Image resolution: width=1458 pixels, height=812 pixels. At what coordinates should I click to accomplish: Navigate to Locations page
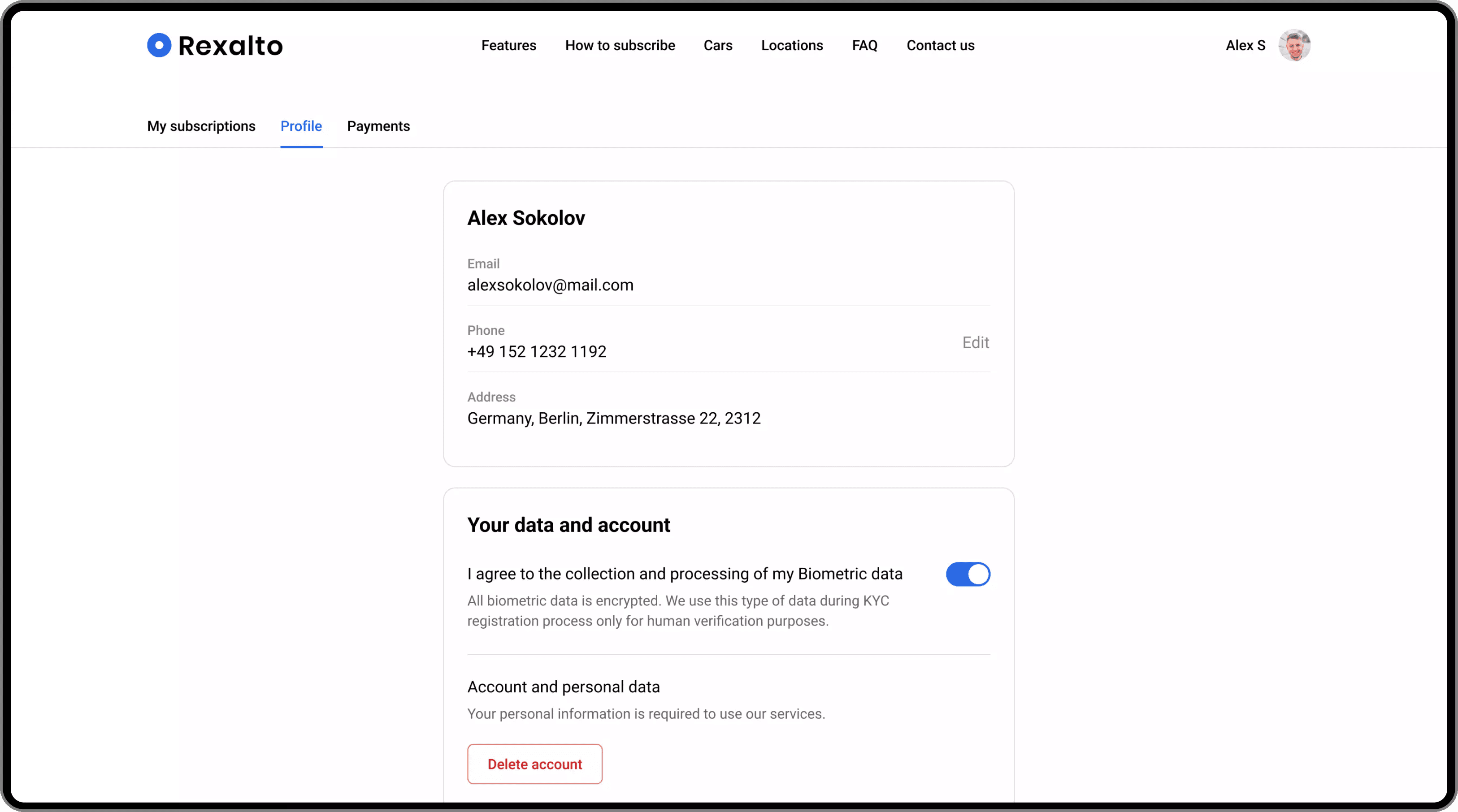point(792,45)
